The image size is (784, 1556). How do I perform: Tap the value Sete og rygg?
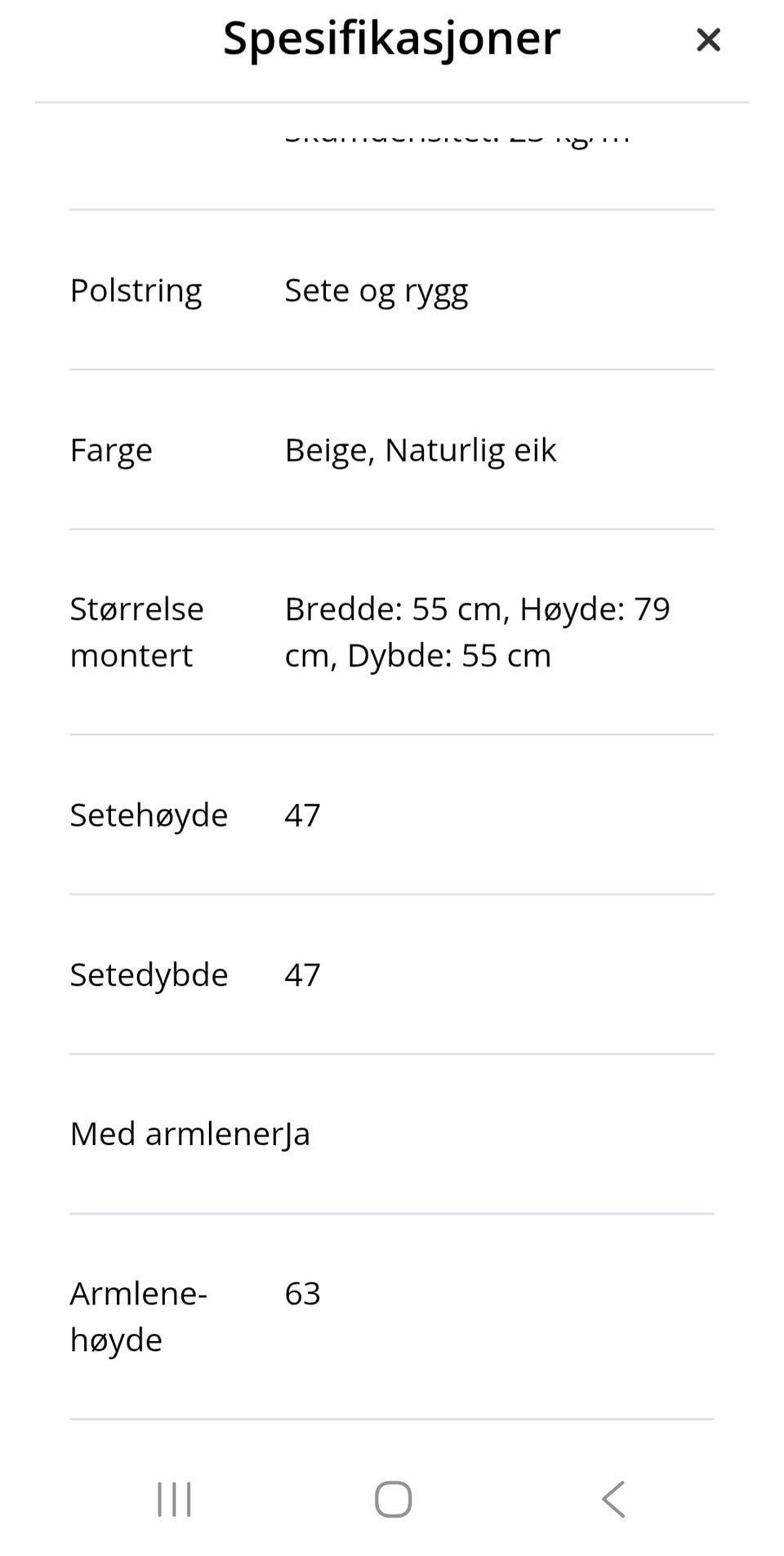coord(376,290)
